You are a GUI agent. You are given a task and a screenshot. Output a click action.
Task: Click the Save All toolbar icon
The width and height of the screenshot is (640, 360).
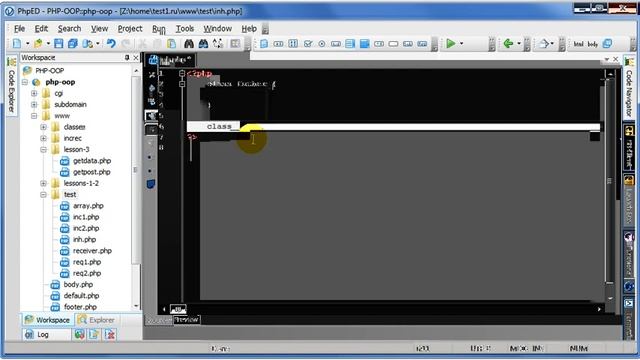[73, 43]
